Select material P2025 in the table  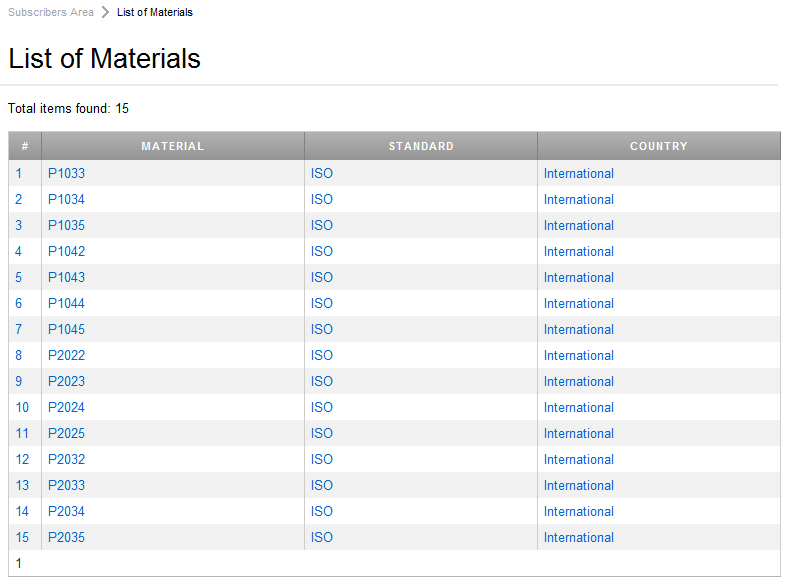[66, 433]
